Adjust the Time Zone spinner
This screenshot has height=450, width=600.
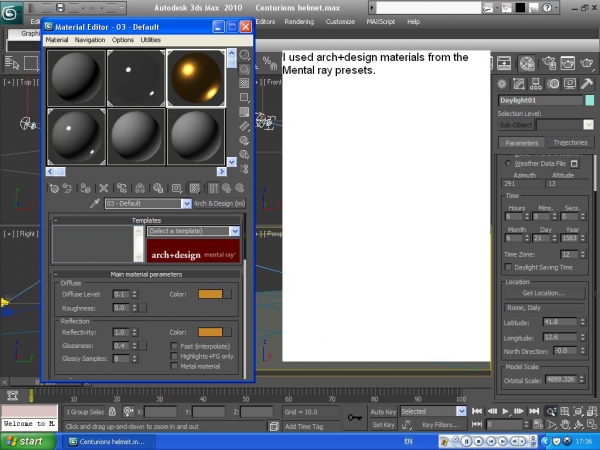click(582, 254)
